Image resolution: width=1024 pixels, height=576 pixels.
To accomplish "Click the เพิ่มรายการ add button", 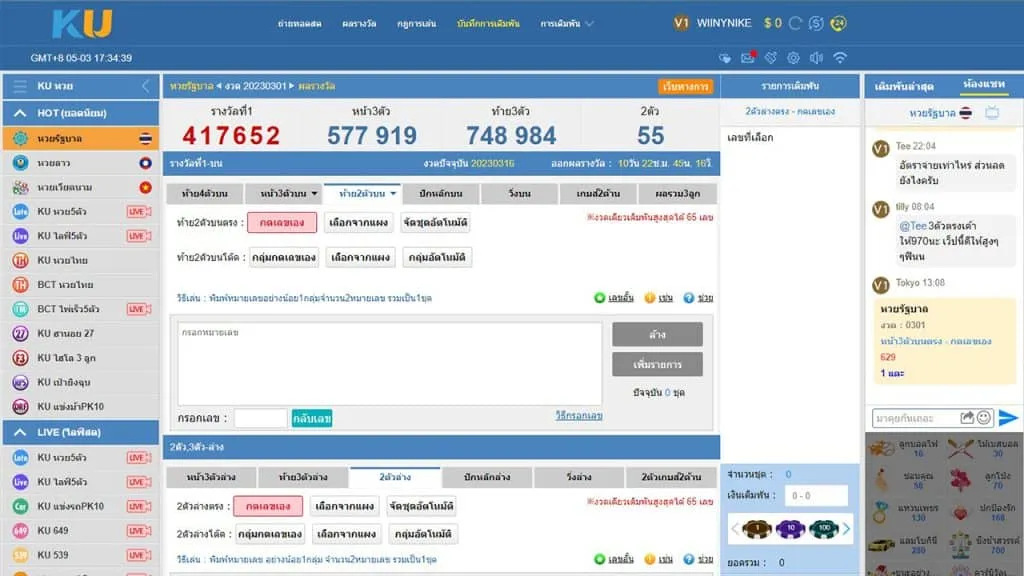I will pos(657,364).
